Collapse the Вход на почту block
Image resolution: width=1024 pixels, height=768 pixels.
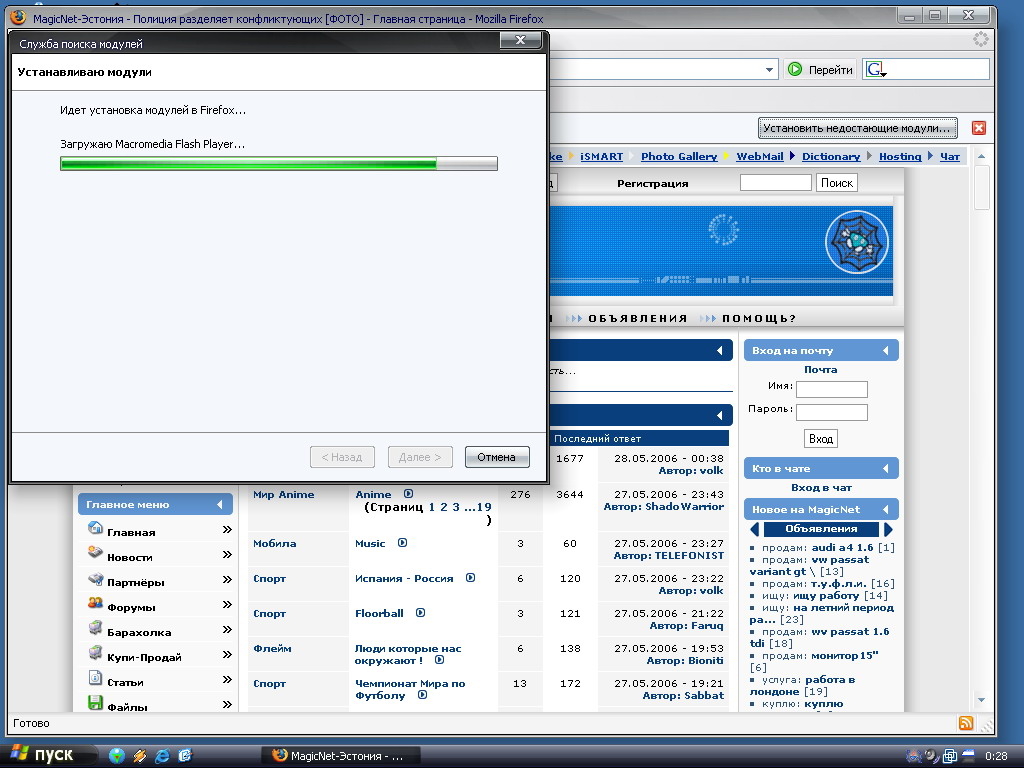(x=886, y=351)
